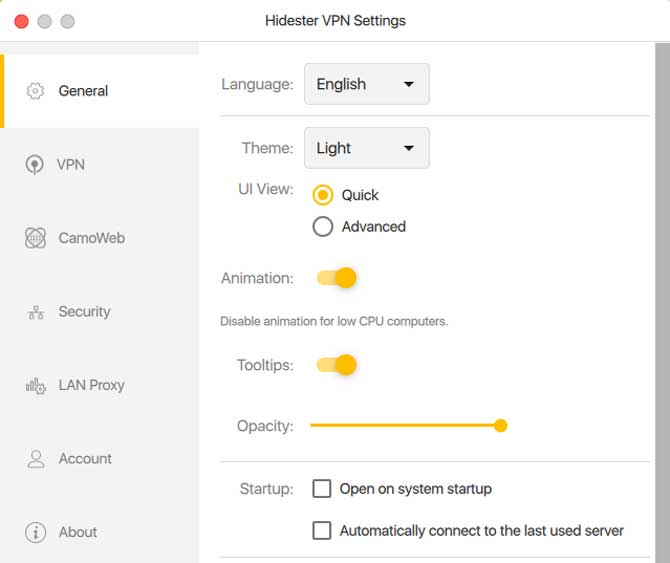The image size is (670, 563).
Task: Check Automatically connect to last used server
Action: tap(322, 531)
